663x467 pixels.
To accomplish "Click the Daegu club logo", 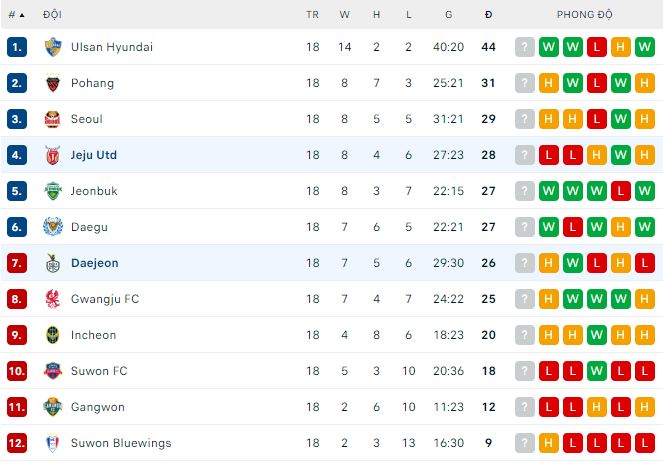I will (x=53, y=227).
